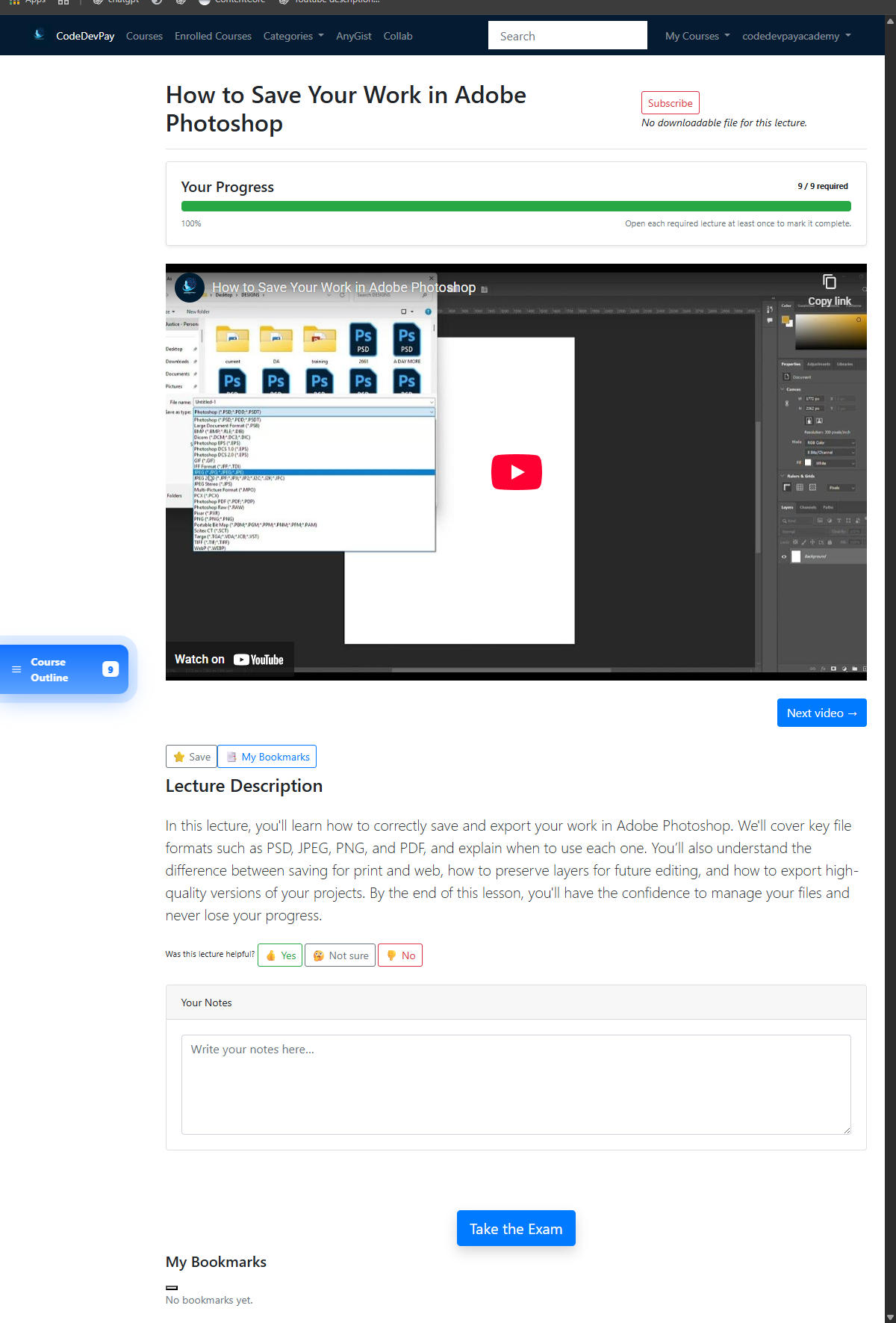Click the Not sure feedback button
The height and width of the screenshot is (1323, 896).
pos(340,955)
